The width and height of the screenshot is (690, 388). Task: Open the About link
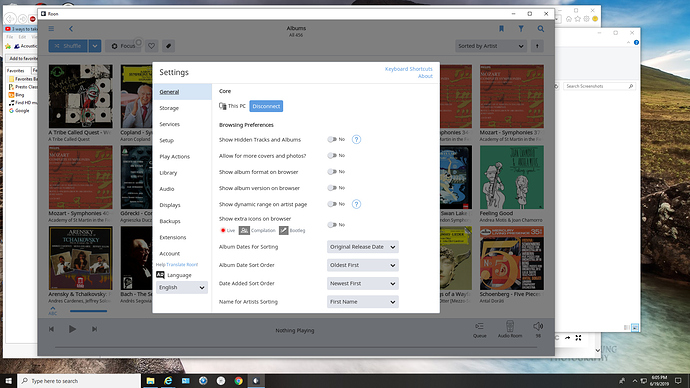point(425,76)
